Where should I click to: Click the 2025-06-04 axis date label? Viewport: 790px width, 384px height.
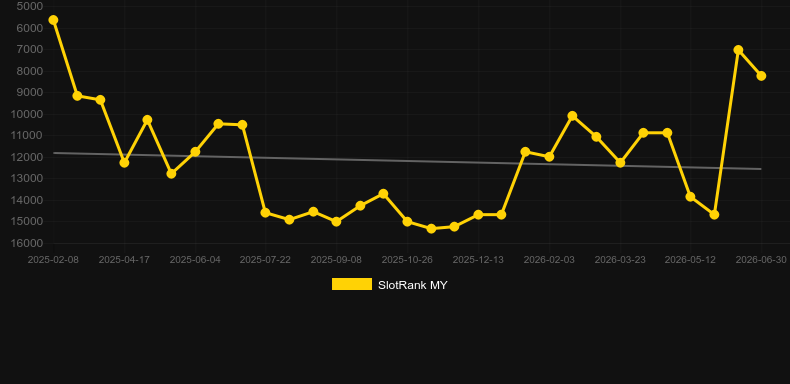195,260
